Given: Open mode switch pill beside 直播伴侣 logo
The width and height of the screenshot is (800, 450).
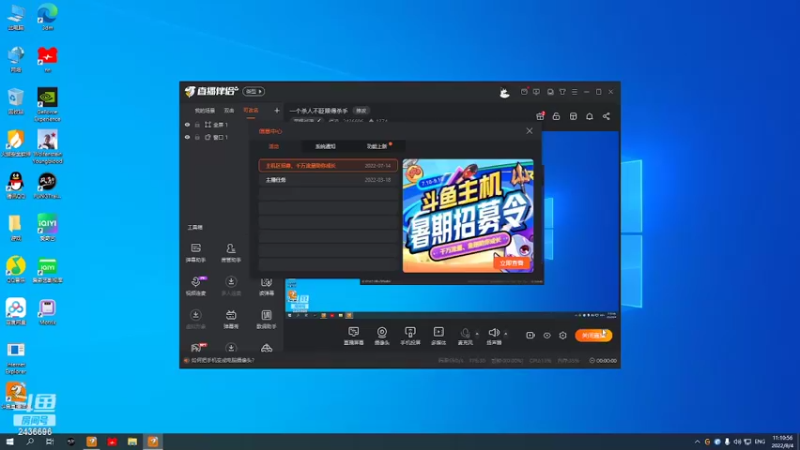Looking at the screenshot, I should click(254, 91).
